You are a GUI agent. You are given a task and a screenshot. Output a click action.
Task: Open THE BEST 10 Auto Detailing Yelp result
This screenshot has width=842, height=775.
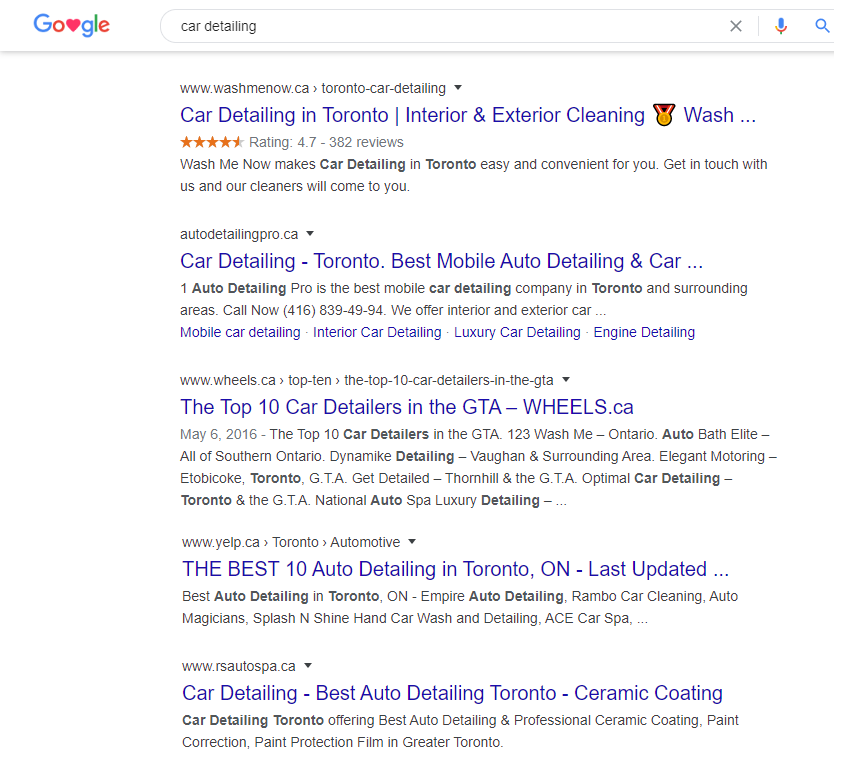(455, 569)
